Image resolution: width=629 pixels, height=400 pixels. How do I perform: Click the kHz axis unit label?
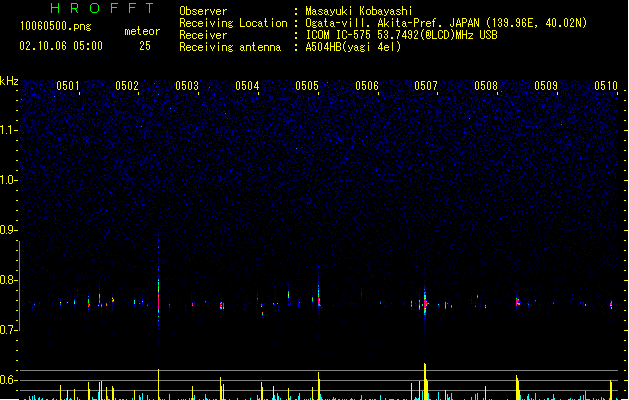click(9, 81)
